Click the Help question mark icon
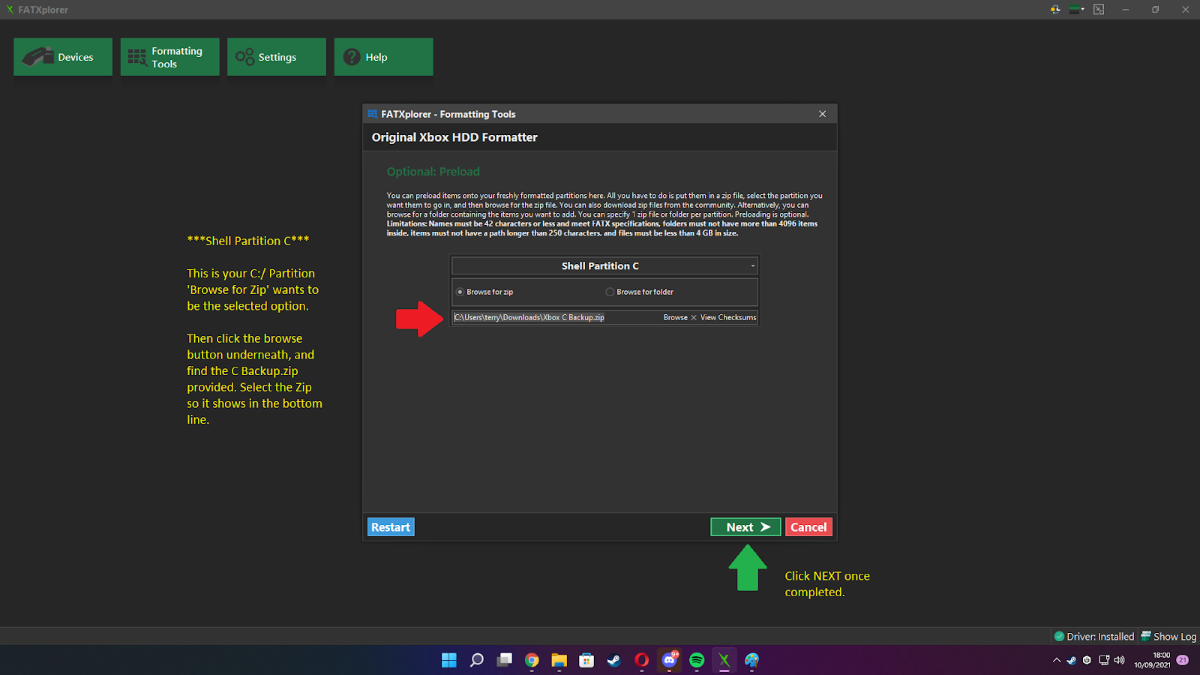This screenshot has width=1200, height=675. 351,57
